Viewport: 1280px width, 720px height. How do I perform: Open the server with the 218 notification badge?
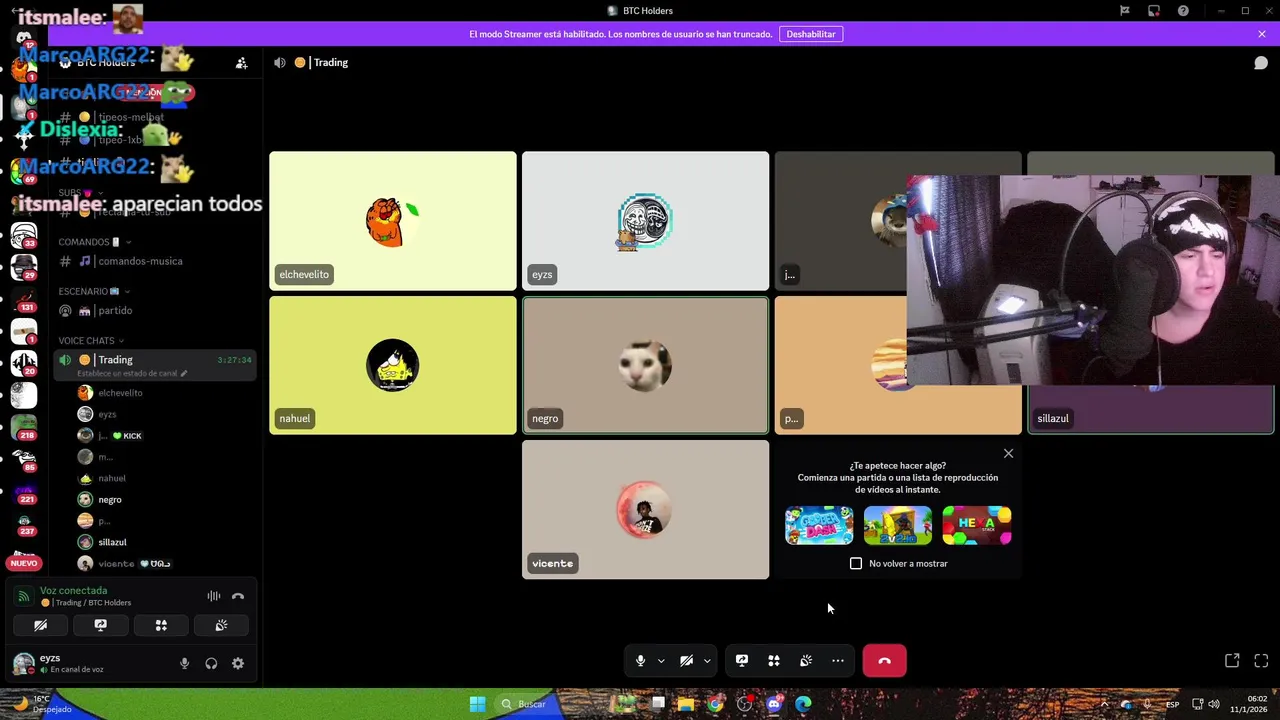coord(24,426)
